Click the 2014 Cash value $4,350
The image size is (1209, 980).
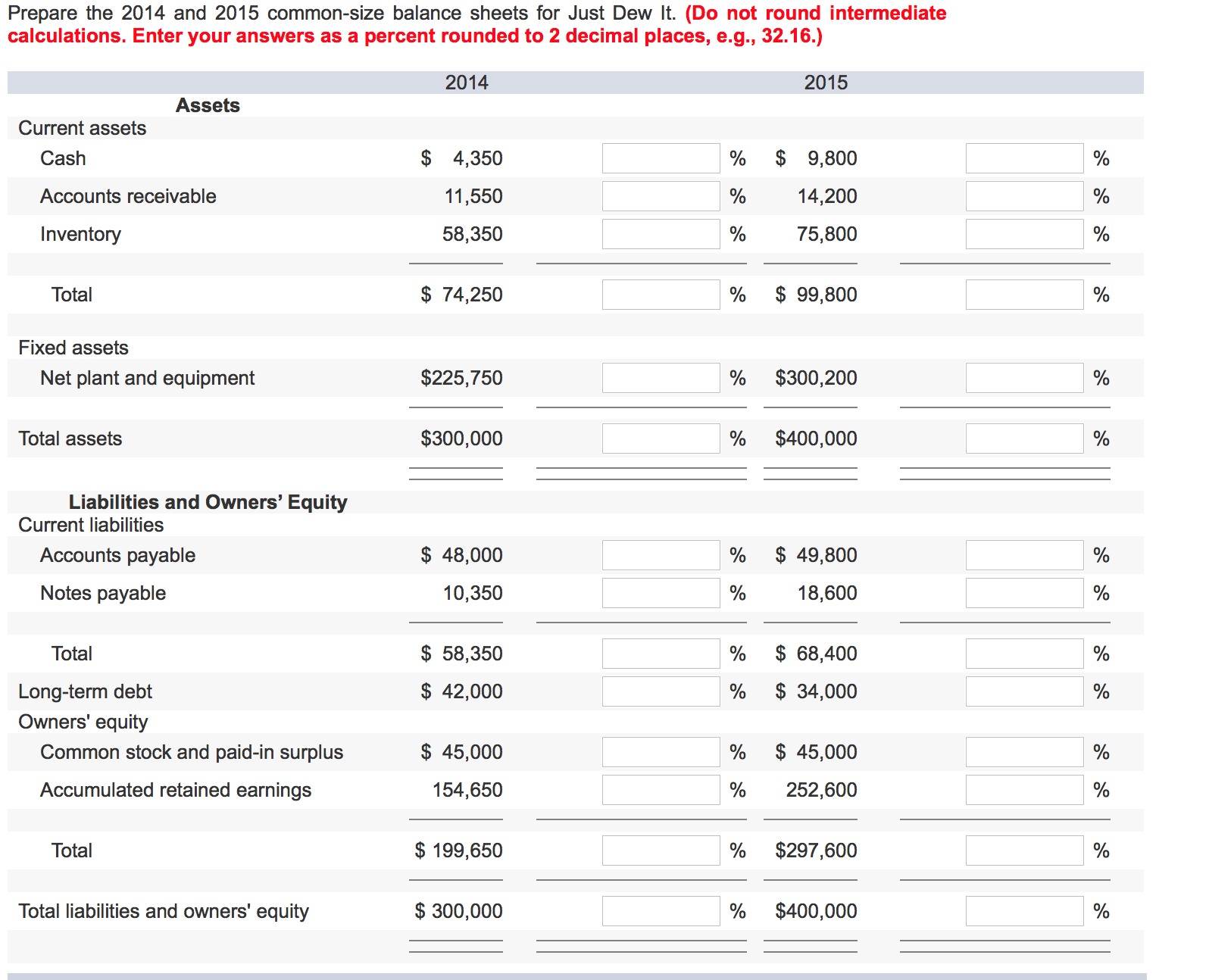tap(461, 158)
